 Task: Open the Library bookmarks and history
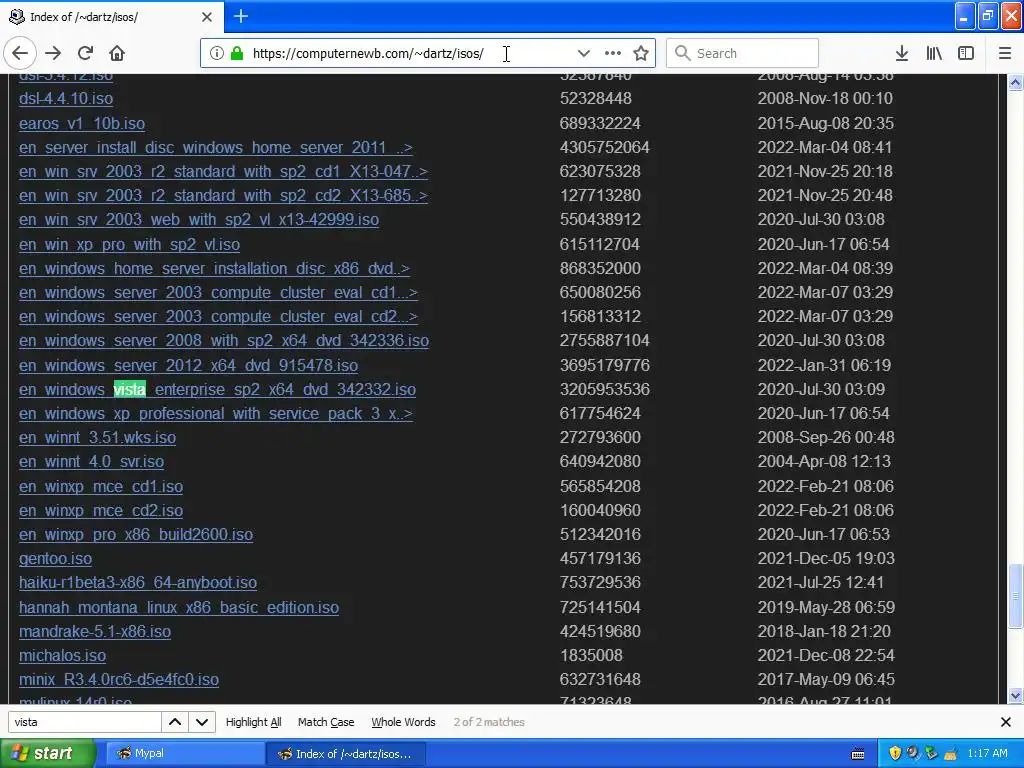(934, 53)
